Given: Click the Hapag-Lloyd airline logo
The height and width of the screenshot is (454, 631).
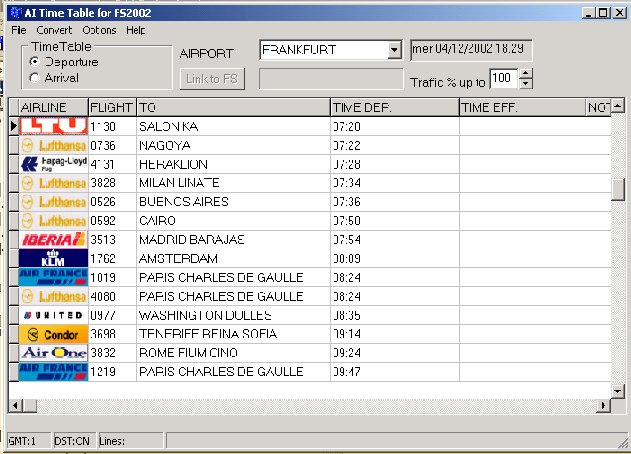Looking at the screenshot, I should point(54,164).
